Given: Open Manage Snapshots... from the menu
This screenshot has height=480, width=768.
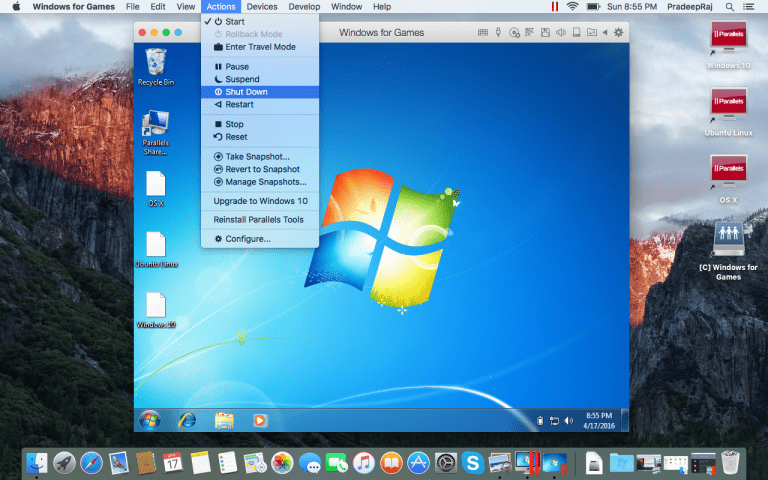Looking at the screenshot, I should click(260, 182).
